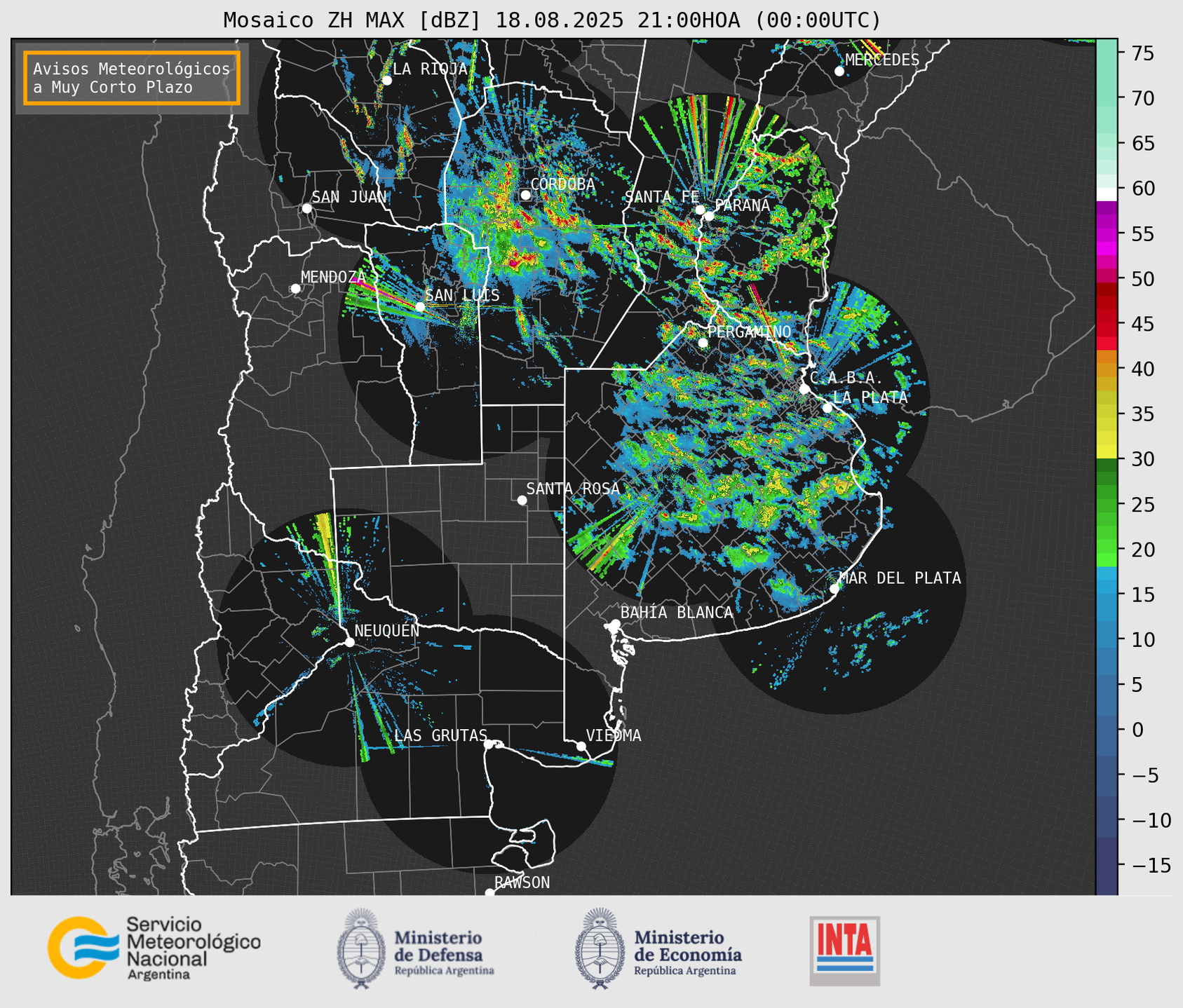This screenshot has height=1008, width=1183.
Task: Click the Mosaico ZH MAX title text
Action: (x=552, y=20)
